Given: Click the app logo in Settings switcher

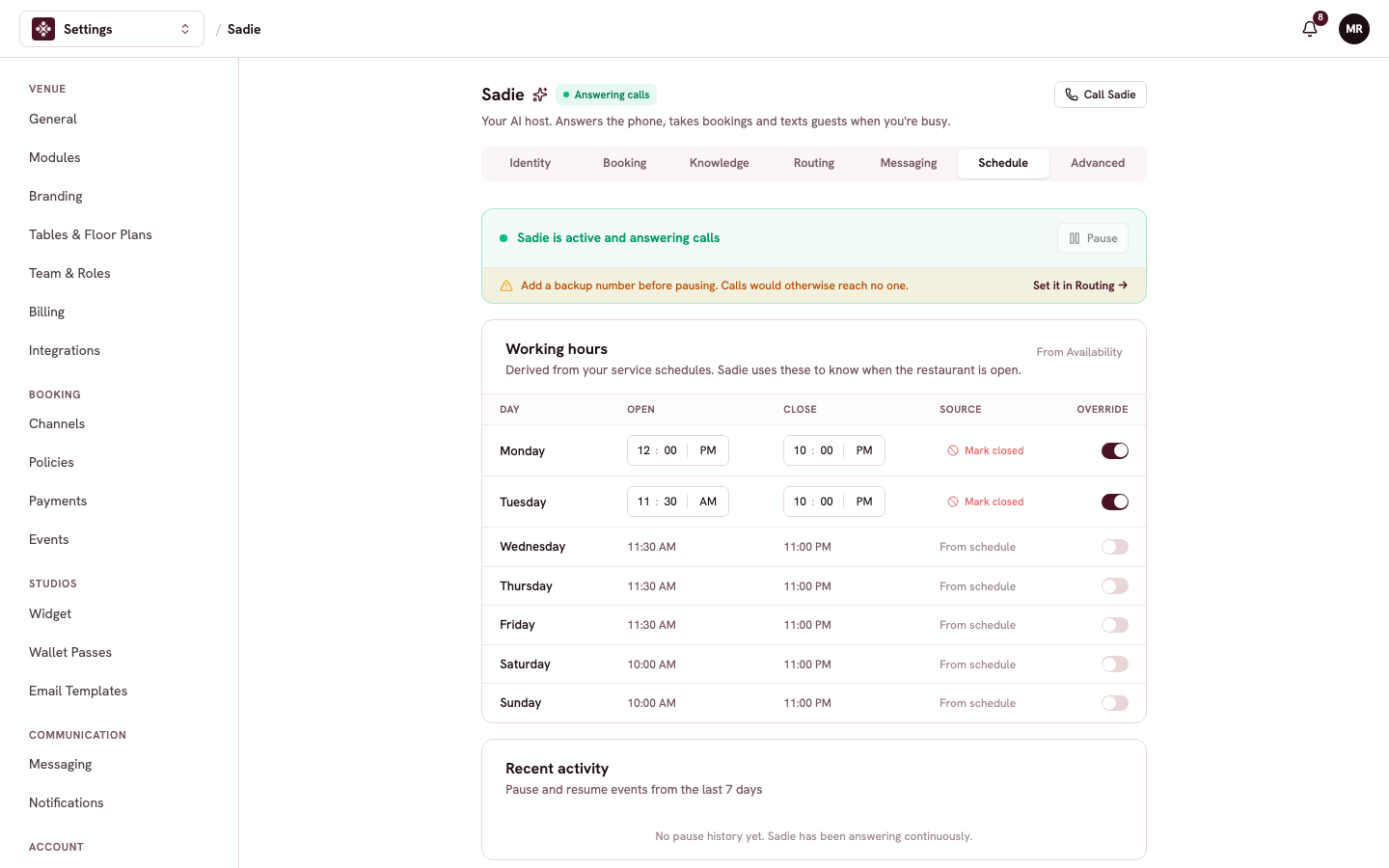Looking at the screenshot, I should (43, 29).
